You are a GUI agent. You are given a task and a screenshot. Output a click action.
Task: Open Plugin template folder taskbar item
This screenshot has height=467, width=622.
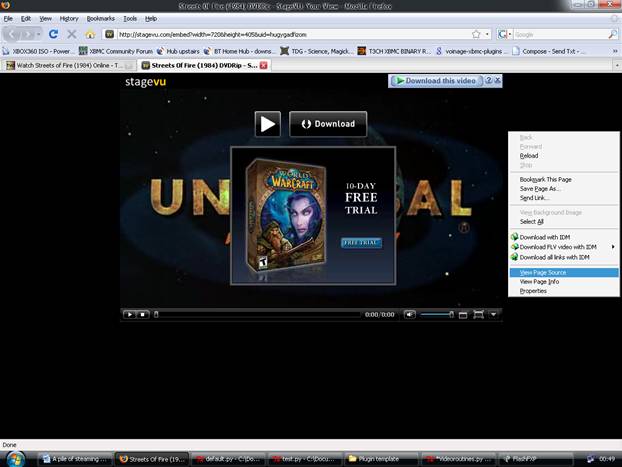(380, 459)
